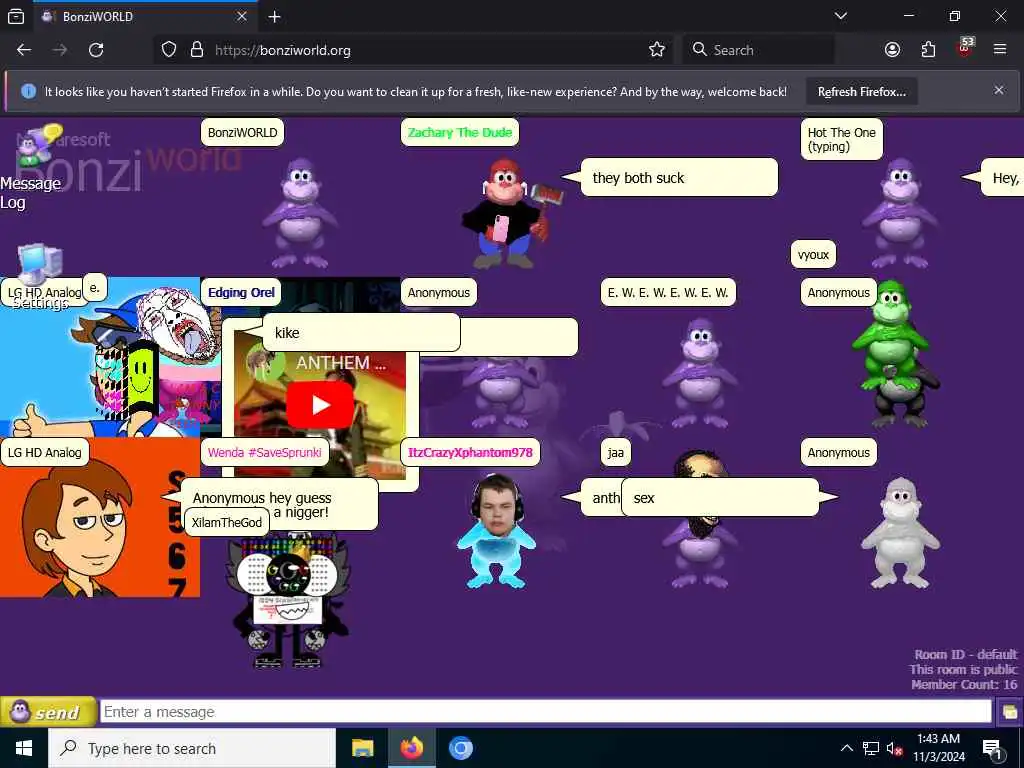Click the white Bonzi gorilla character
The width and height of the screenshot is (1024, 768).
coord(900,532)
